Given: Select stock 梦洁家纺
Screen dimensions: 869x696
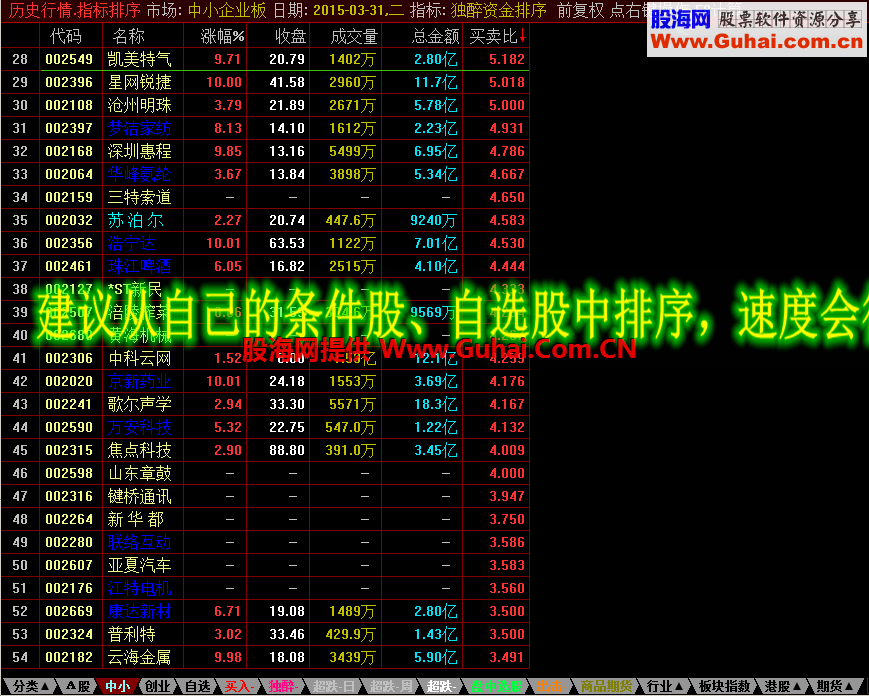Looking at the screenshot, I should pyautogui.click(x=140, y=128).
